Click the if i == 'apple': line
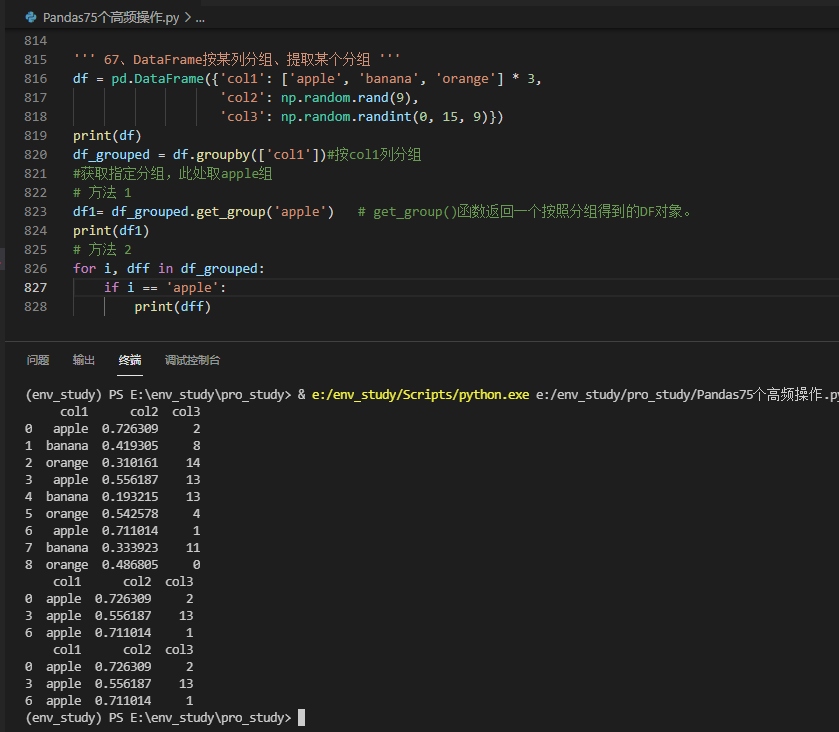This screenshot has height=732, width=839. click(x=165, y=288)
